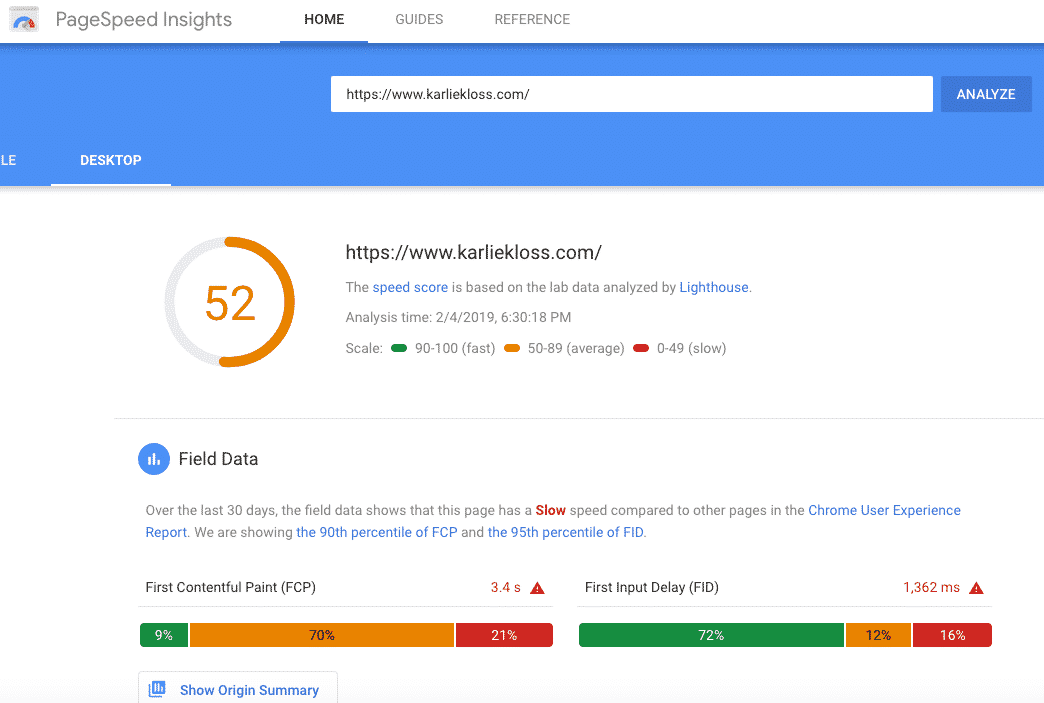Image resolution: width=1044 pixels, height=703 pixels.
Task: Click the Field Data heading
Action: [218, 459]
